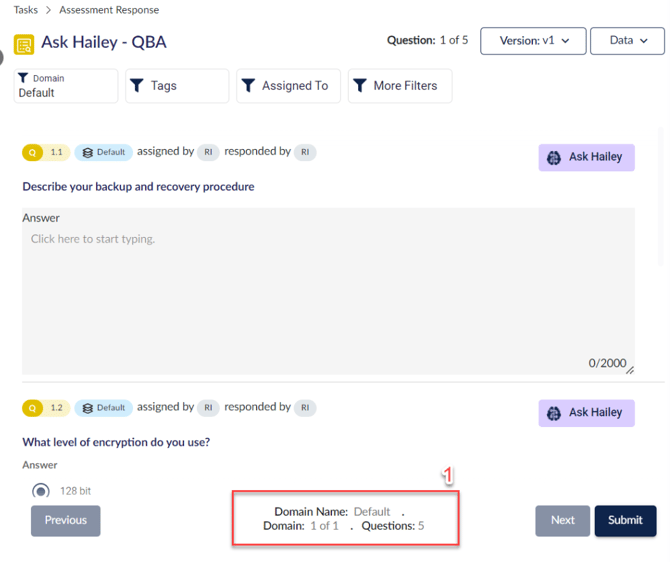Click the Next button
Screen dimensions: 670x562
coord(562,520)
